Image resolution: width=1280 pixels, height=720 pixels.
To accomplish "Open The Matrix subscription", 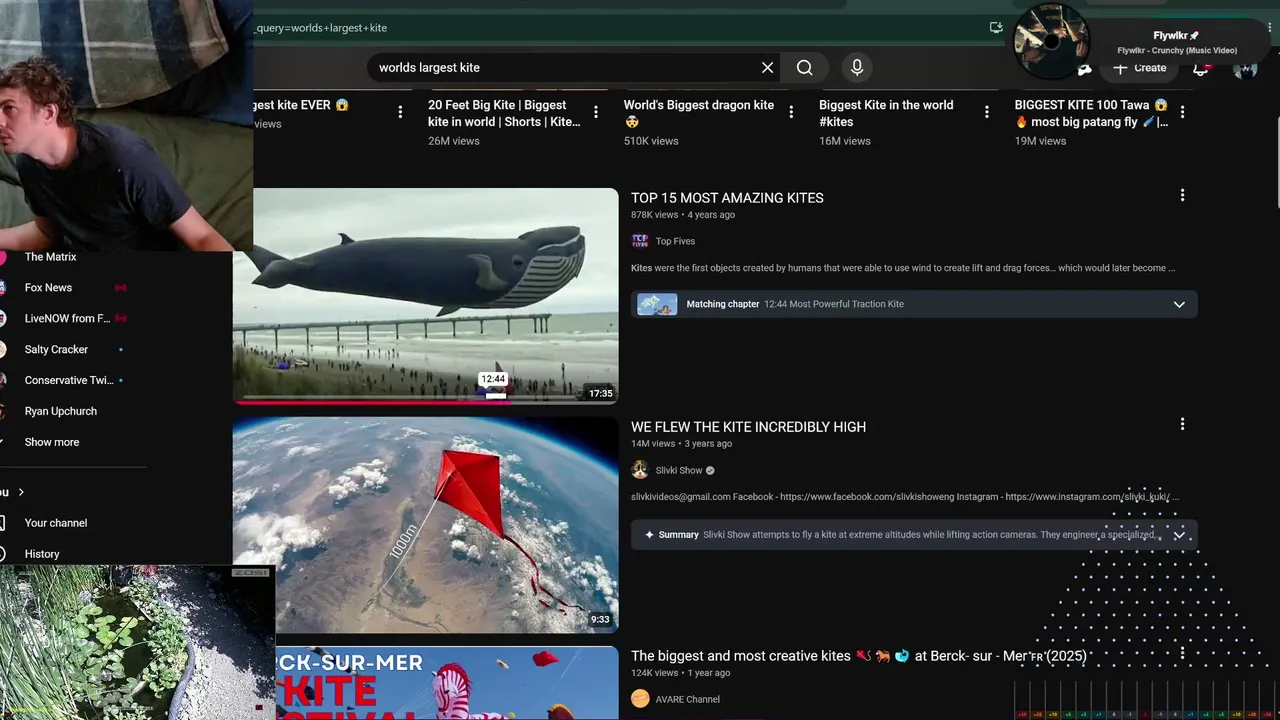I will tap(51, 257).
